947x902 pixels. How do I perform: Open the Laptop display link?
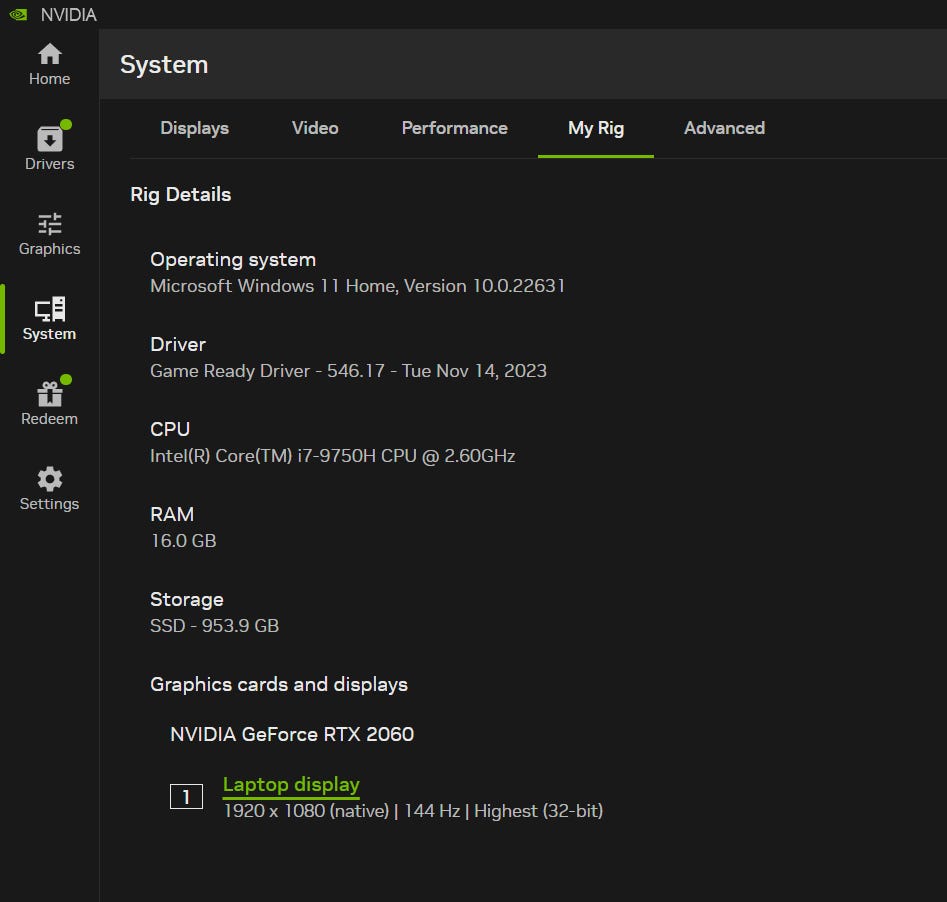[291, 785]
